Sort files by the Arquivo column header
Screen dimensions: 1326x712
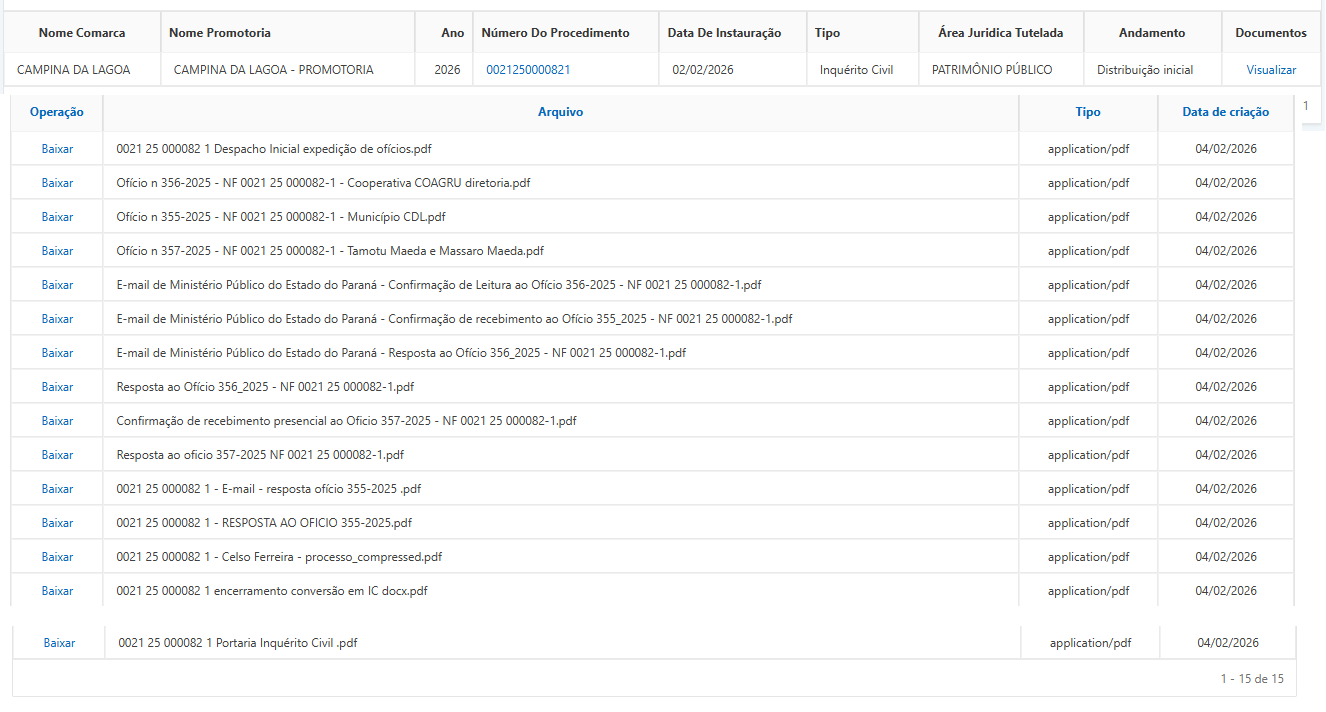[x=560, y=112]
